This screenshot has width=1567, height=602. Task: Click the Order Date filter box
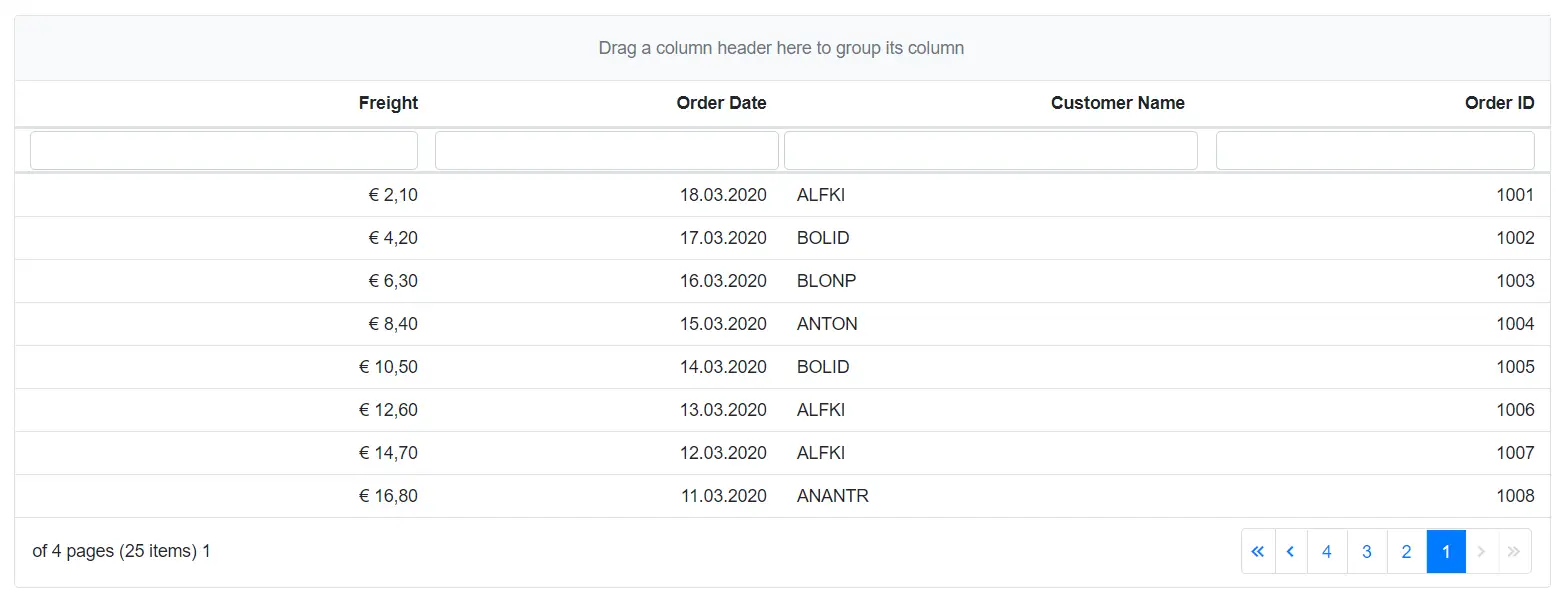[x=606, y=149]
